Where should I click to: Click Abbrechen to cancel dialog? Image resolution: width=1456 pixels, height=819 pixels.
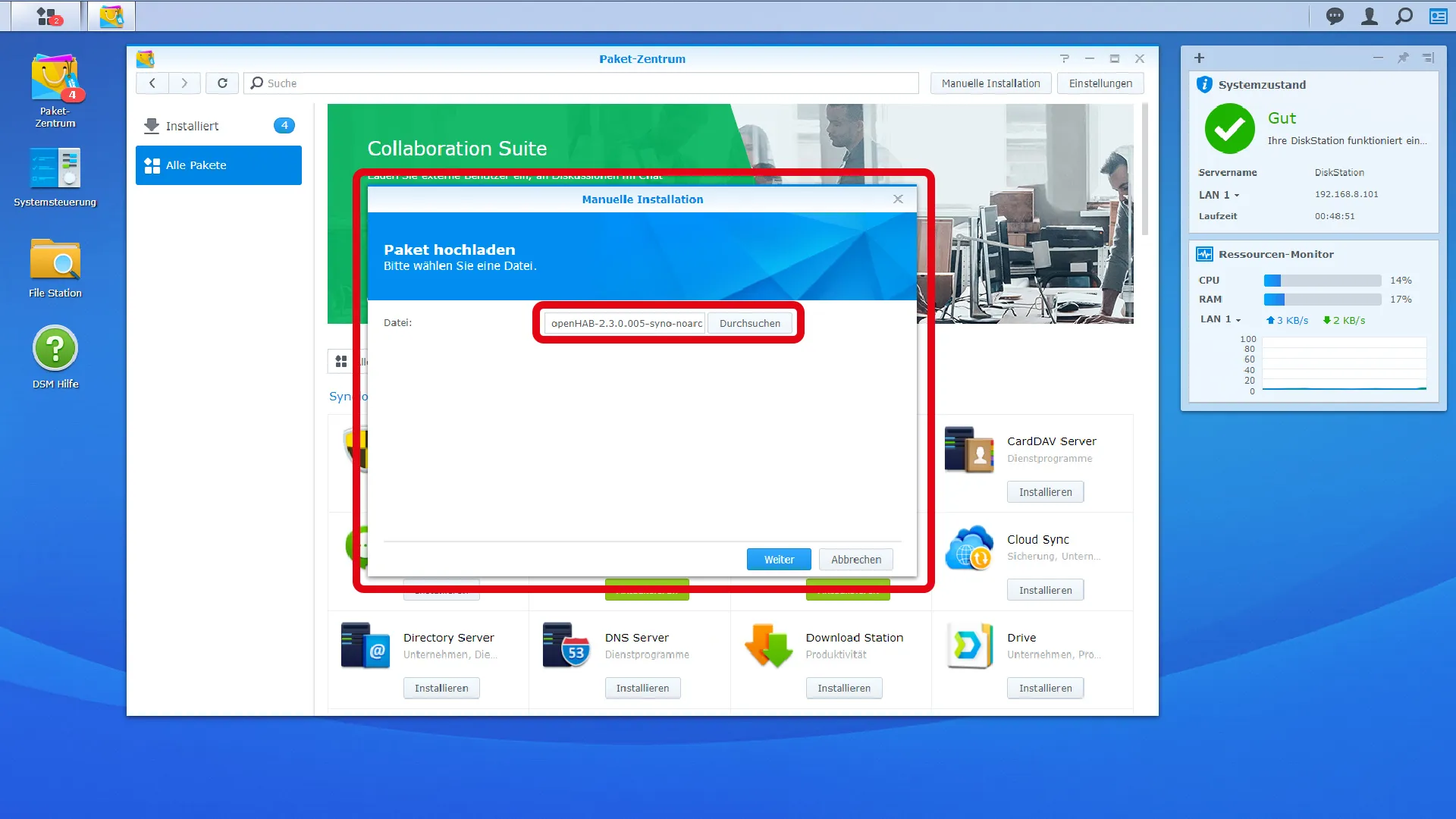(856, 560)
